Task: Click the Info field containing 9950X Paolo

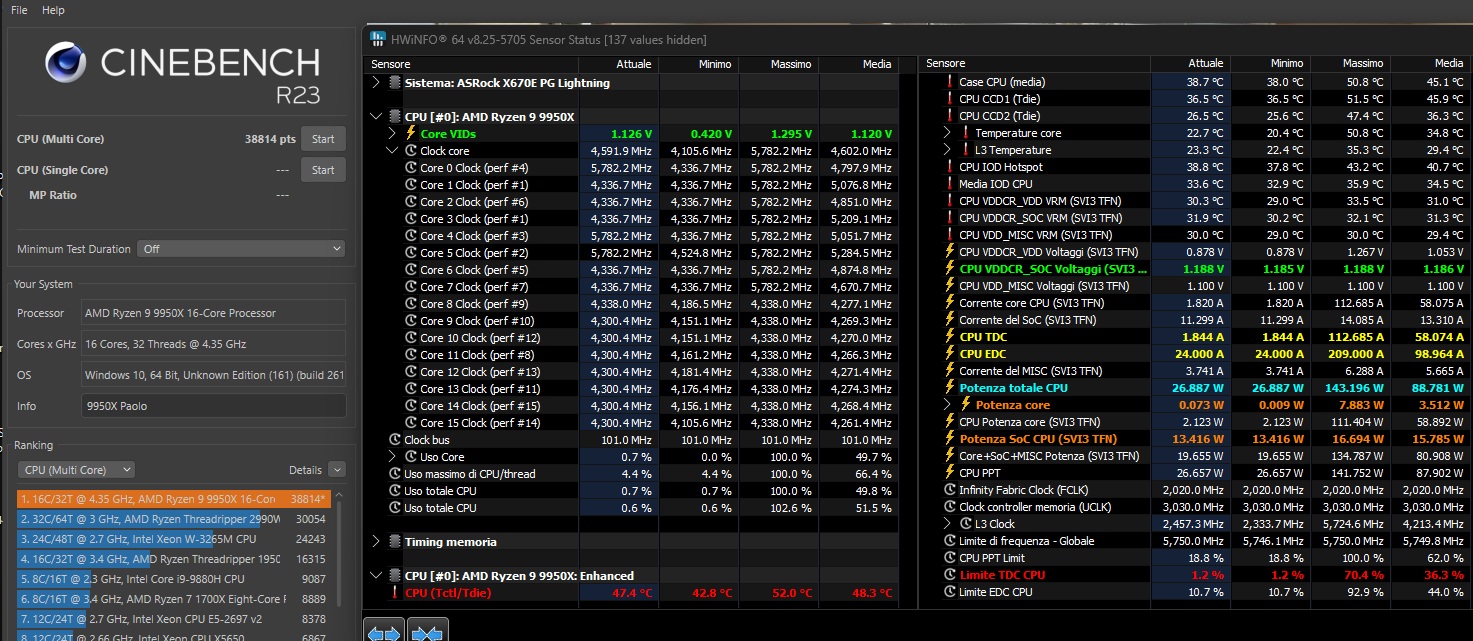Action: [x=214, y=406]
